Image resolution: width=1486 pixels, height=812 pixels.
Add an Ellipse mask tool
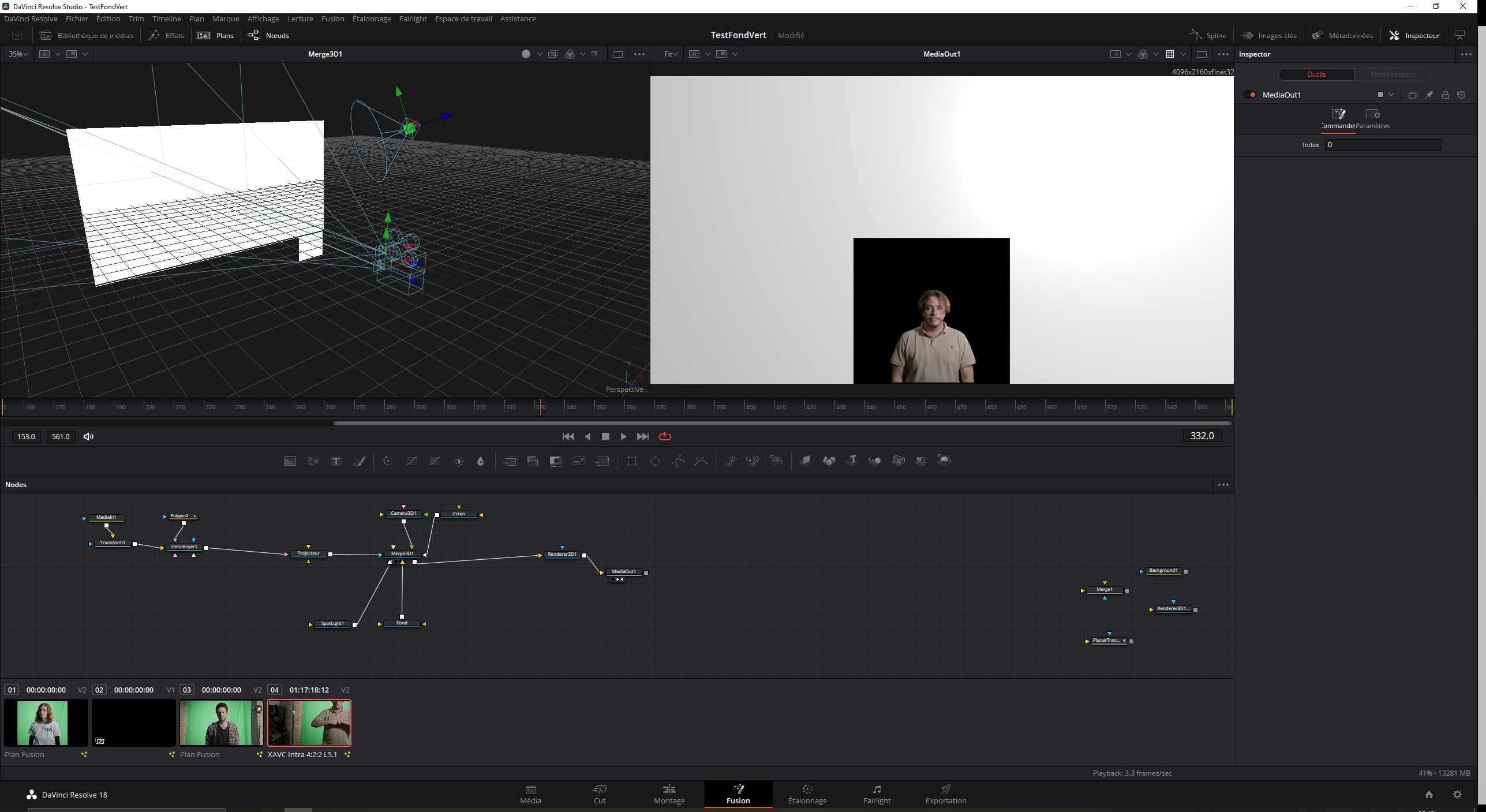(x=655, y=461)
